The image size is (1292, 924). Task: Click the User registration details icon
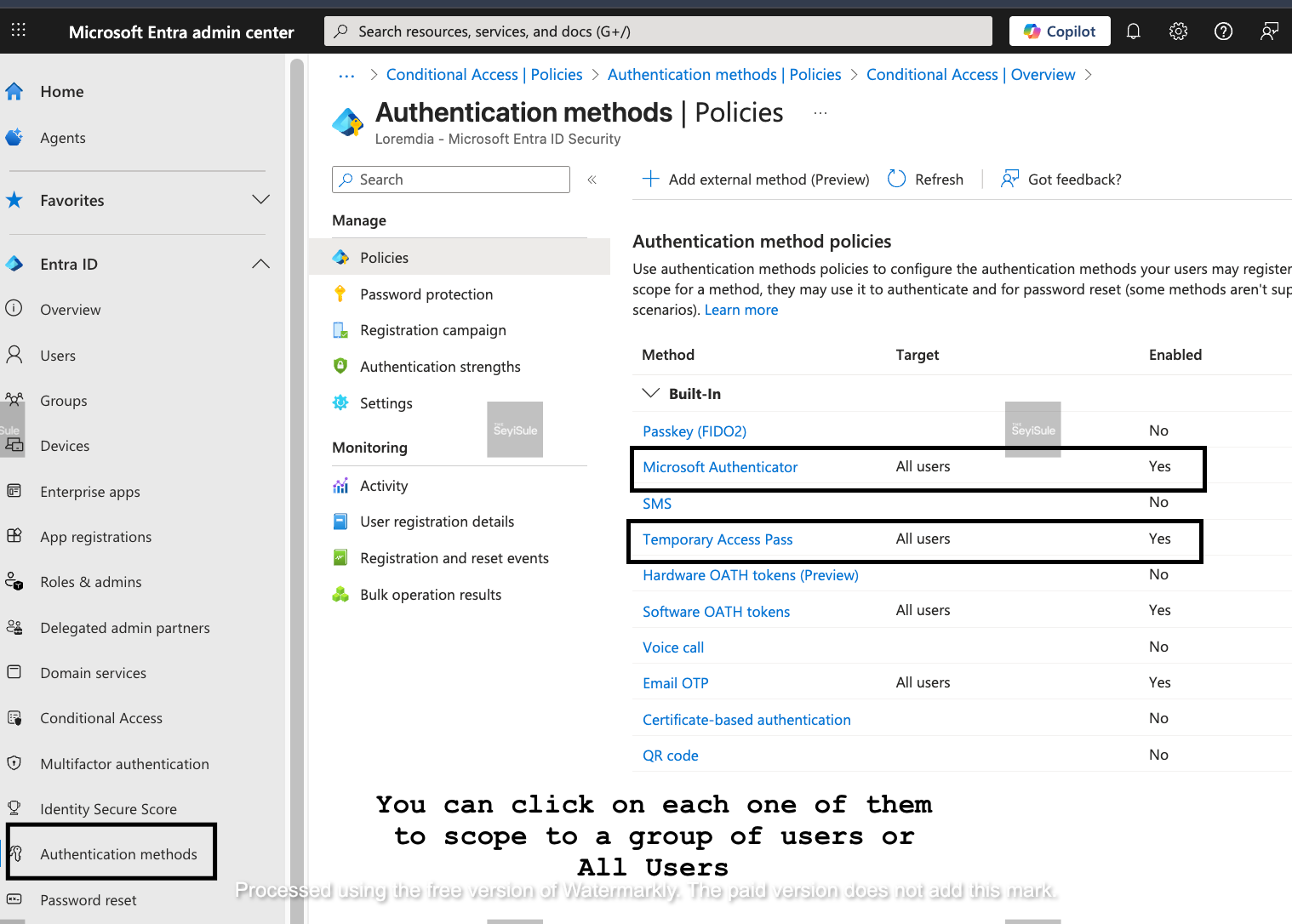340,522
